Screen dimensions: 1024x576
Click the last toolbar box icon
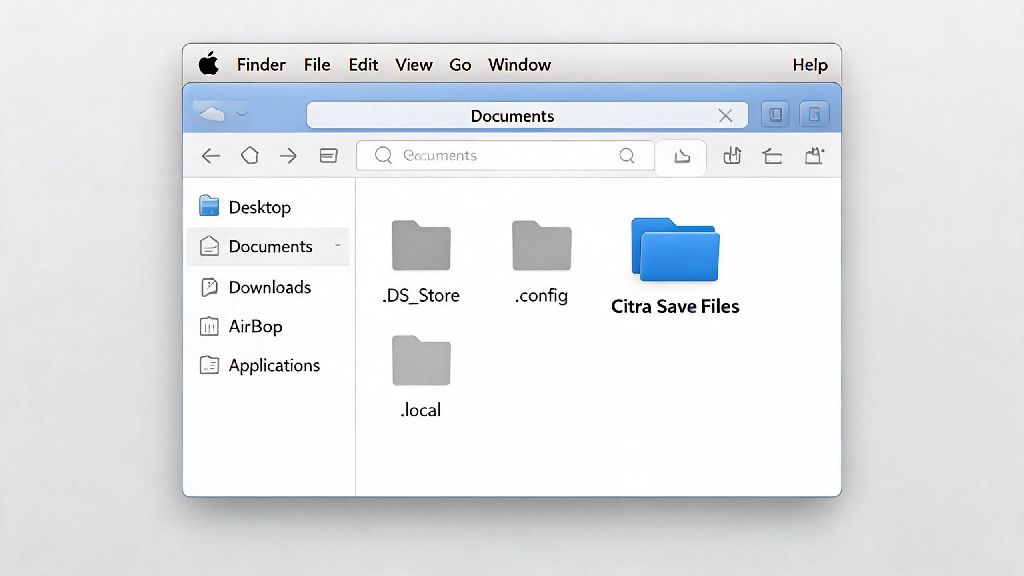pyautogui.click(x=814, y=155)
